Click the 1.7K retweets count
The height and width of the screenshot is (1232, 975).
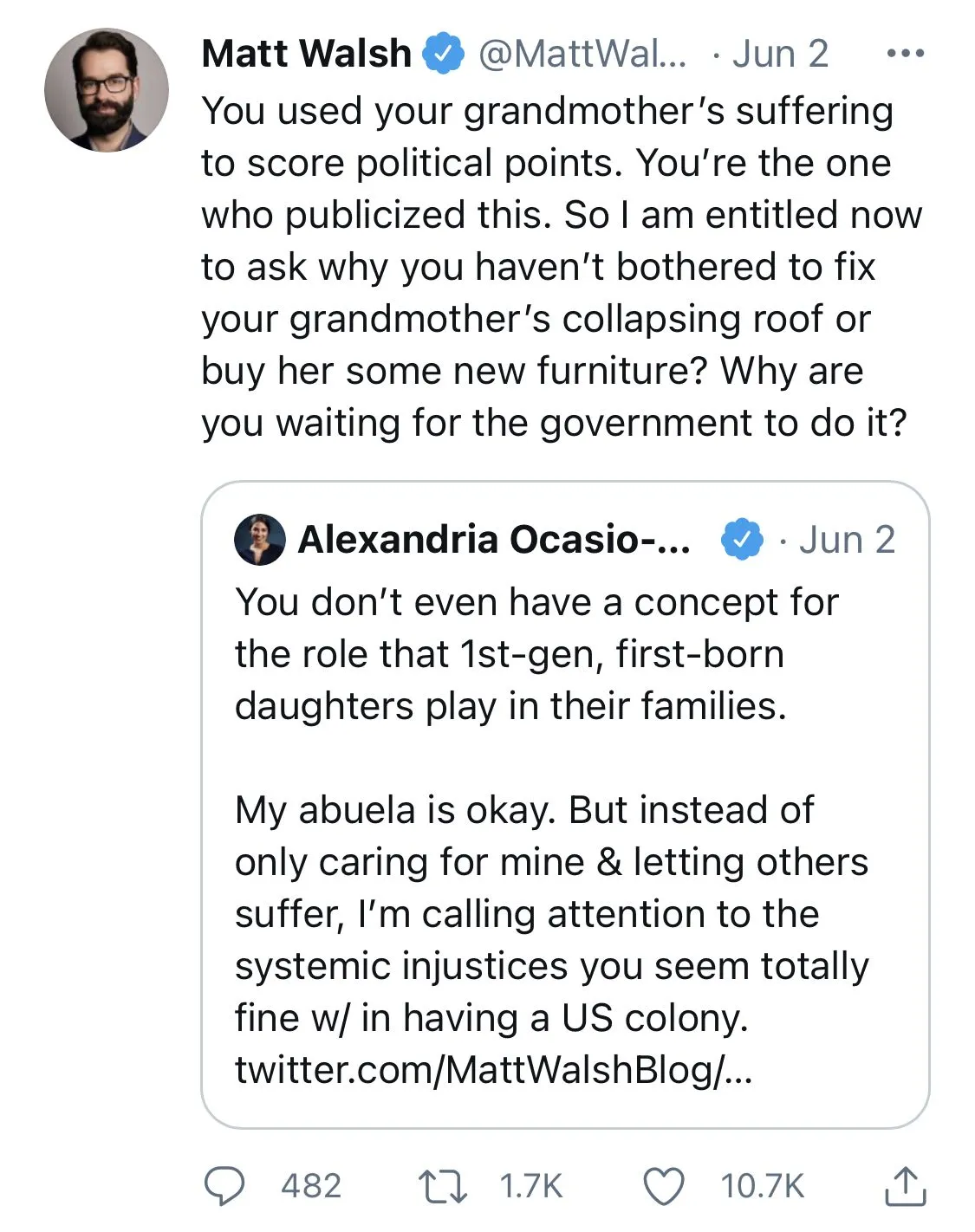(530, 1185)
